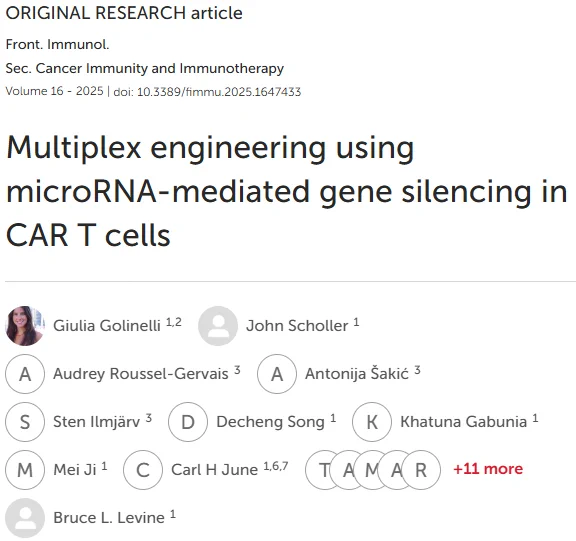Viewport: 576px width, 541px height.
Task: Select Antonija Šakić's 'A' avatar circle
Action: (277, 374)
